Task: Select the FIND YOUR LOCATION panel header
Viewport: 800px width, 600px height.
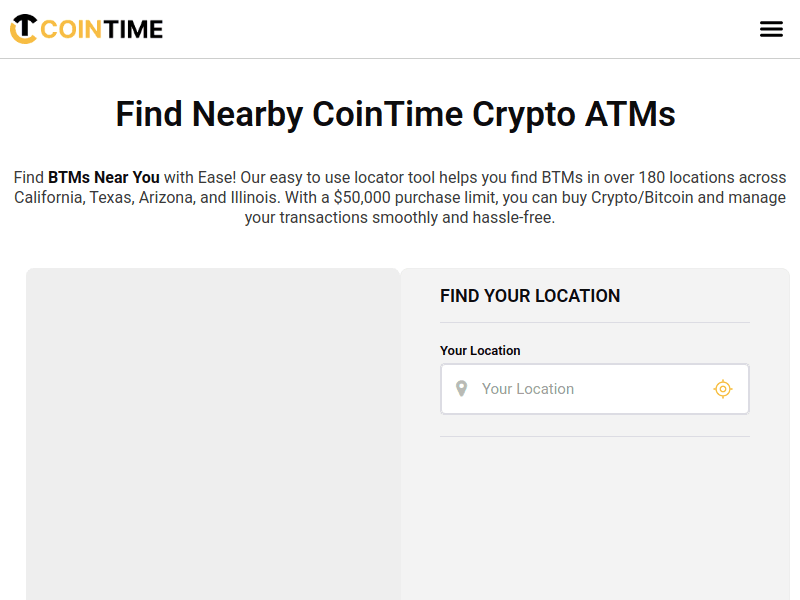Action: click(x=530, y=295)
